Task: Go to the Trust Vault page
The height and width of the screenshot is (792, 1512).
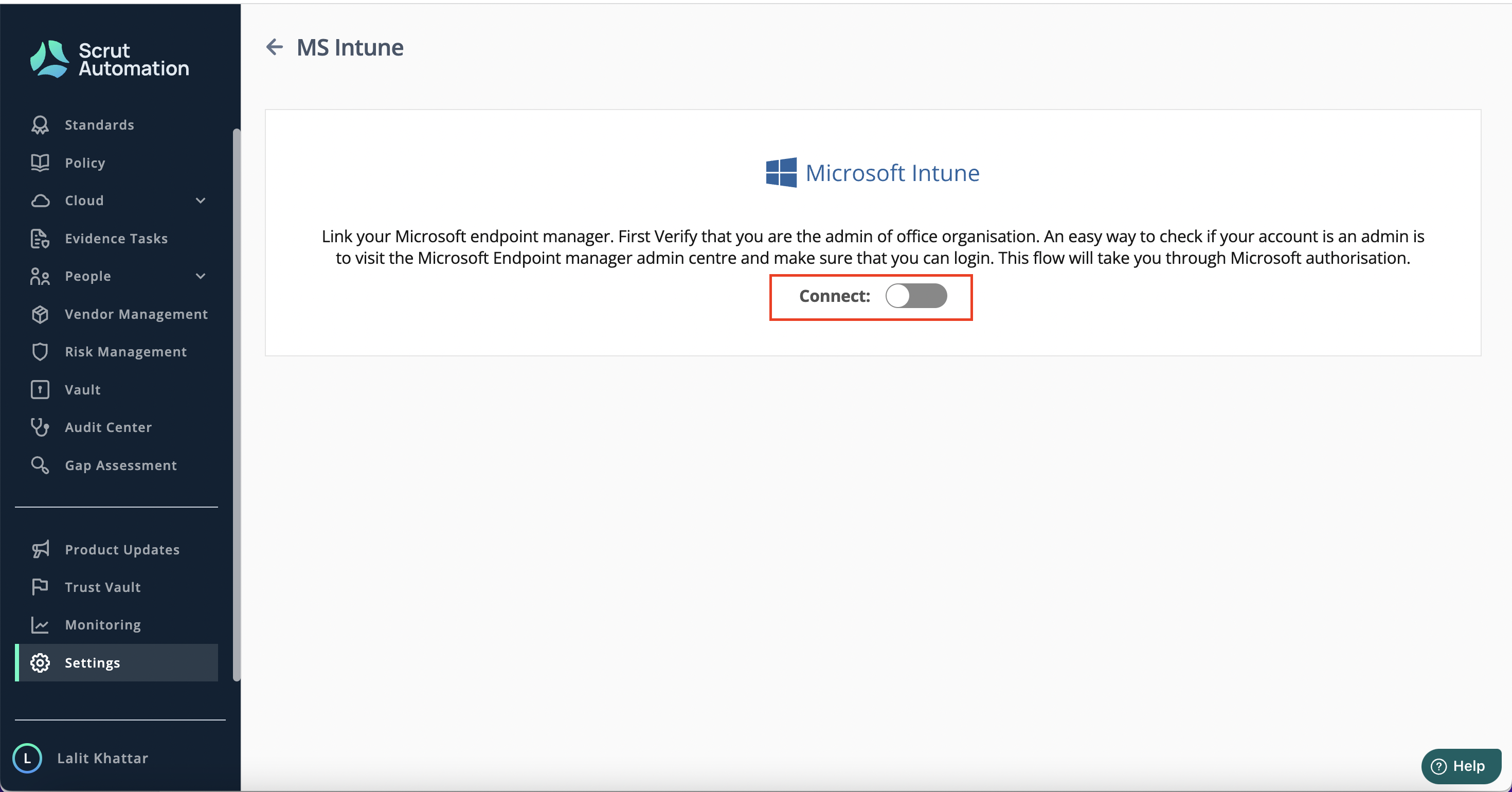Action: [116, 586]
